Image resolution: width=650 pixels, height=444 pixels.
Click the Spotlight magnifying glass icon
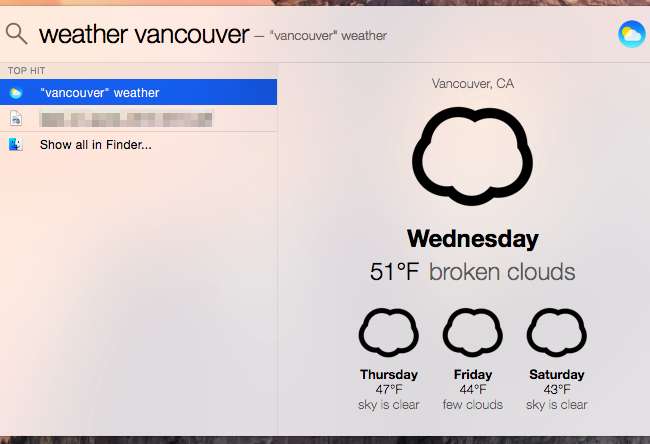coord(16,34)
